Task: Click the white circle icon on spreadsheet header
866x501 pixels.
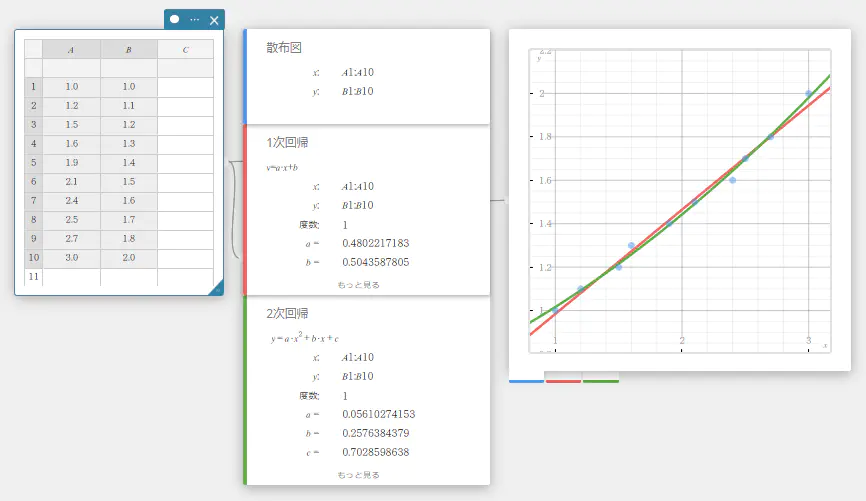Action: tap(175, 19)
